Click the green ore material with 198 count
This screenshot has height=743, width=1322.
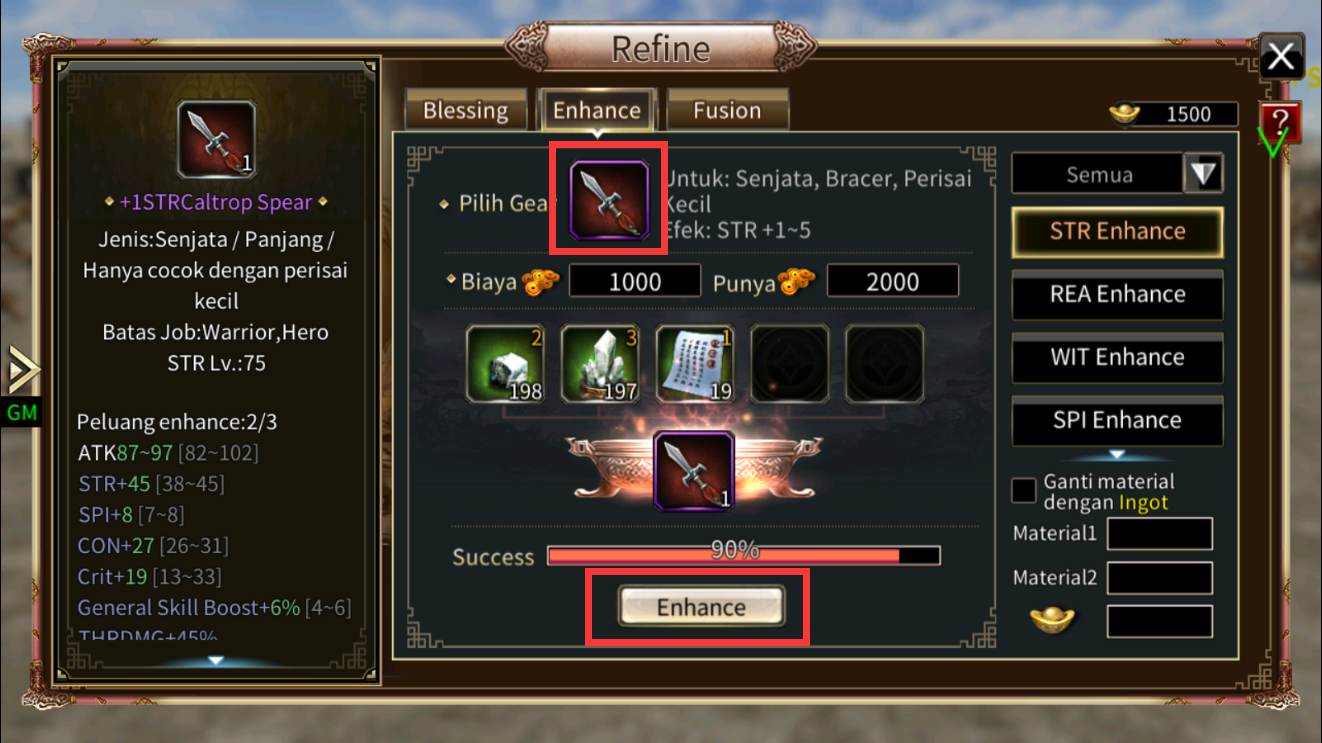(x=504, y=364)
